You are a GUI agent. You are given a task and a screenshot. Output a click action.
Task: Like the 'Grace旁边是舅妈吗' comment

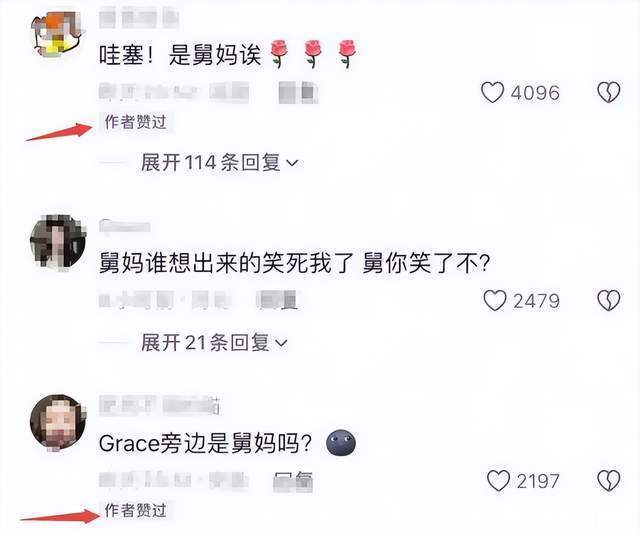tap(498, 481)
